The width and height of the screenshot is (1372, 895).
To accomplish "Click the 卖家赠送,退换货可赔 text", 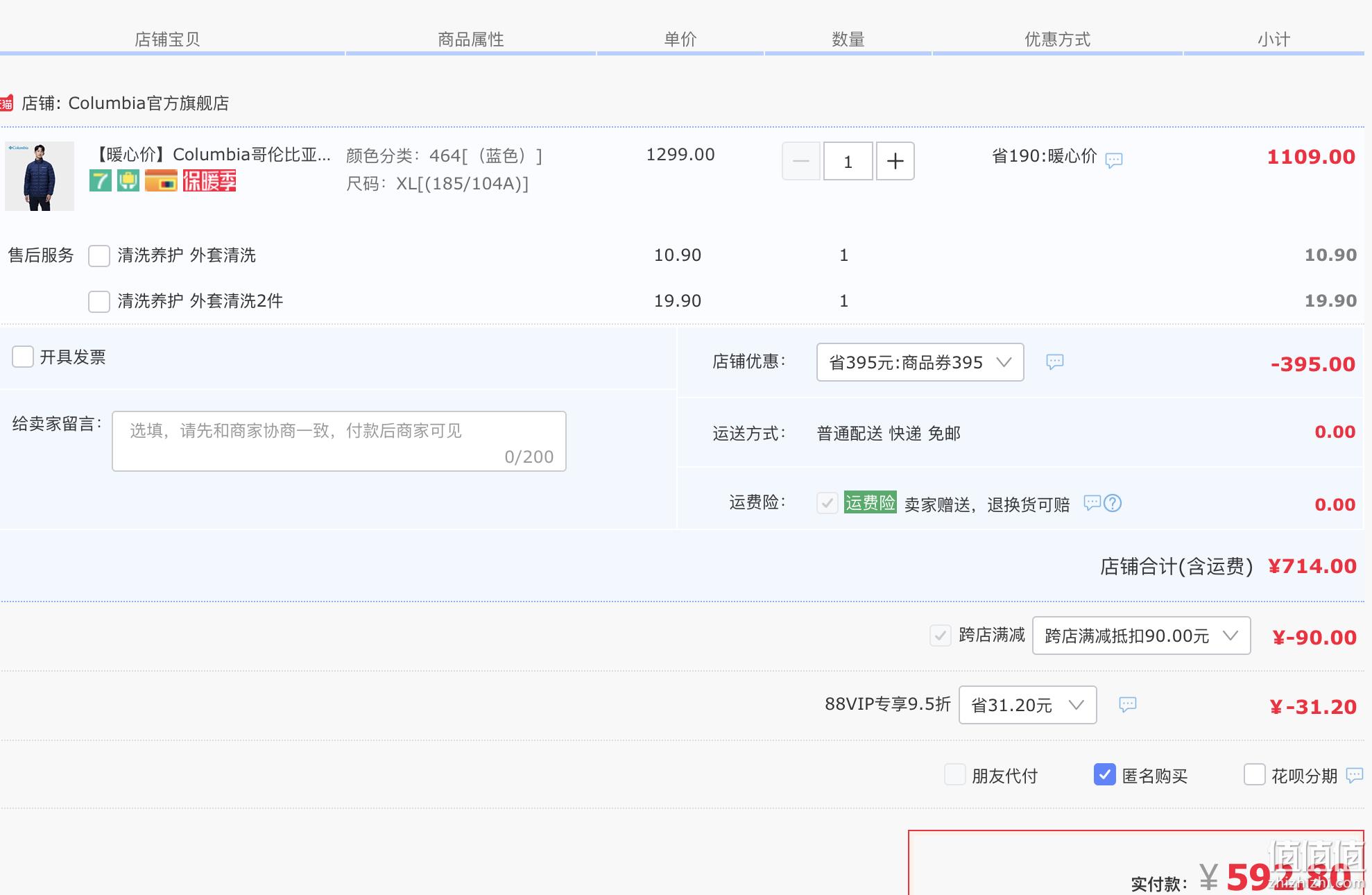I will (987, 504).
